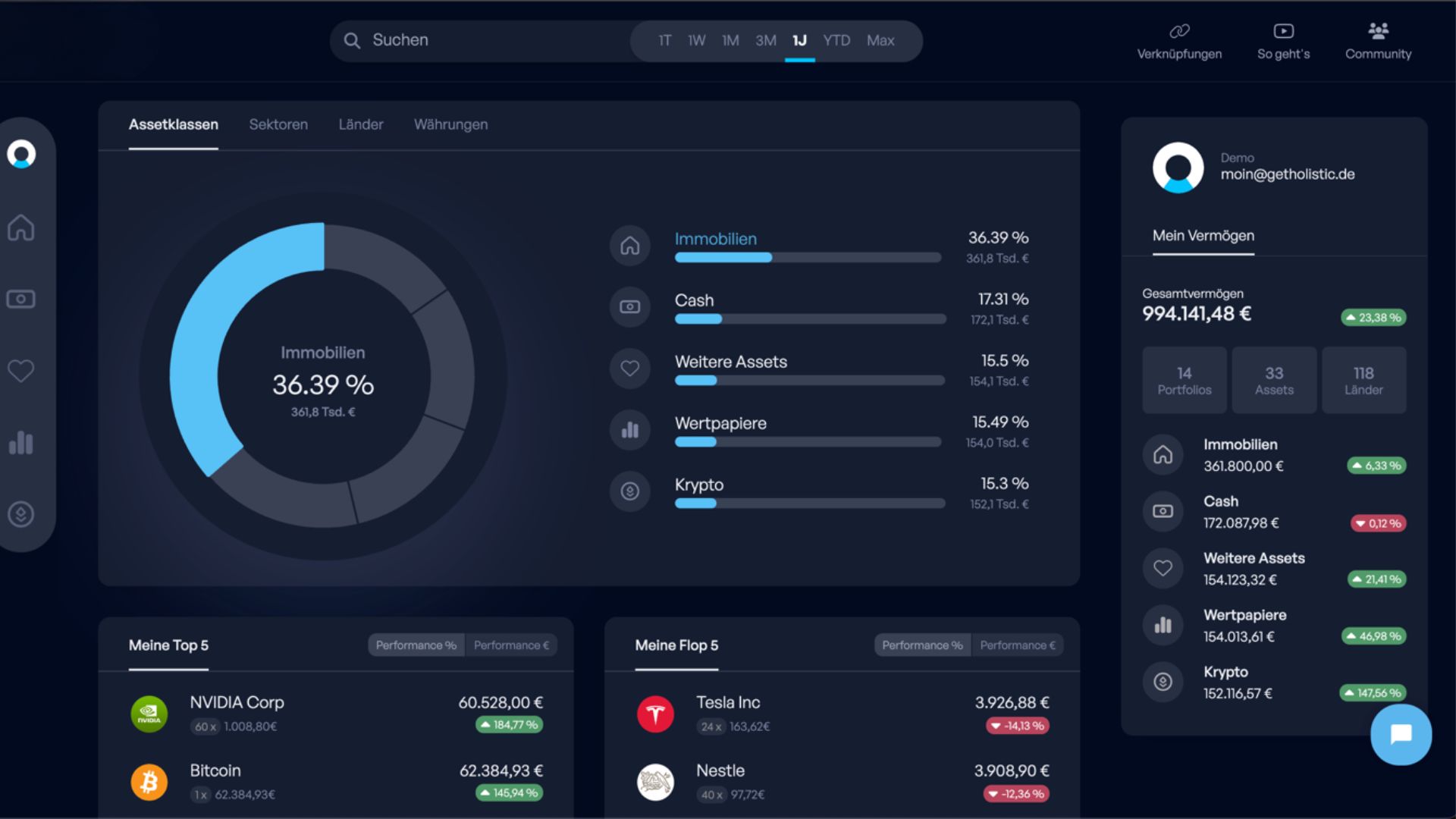
Task: Open the Cash icon in left sidebar
Action: click(21, 299)
